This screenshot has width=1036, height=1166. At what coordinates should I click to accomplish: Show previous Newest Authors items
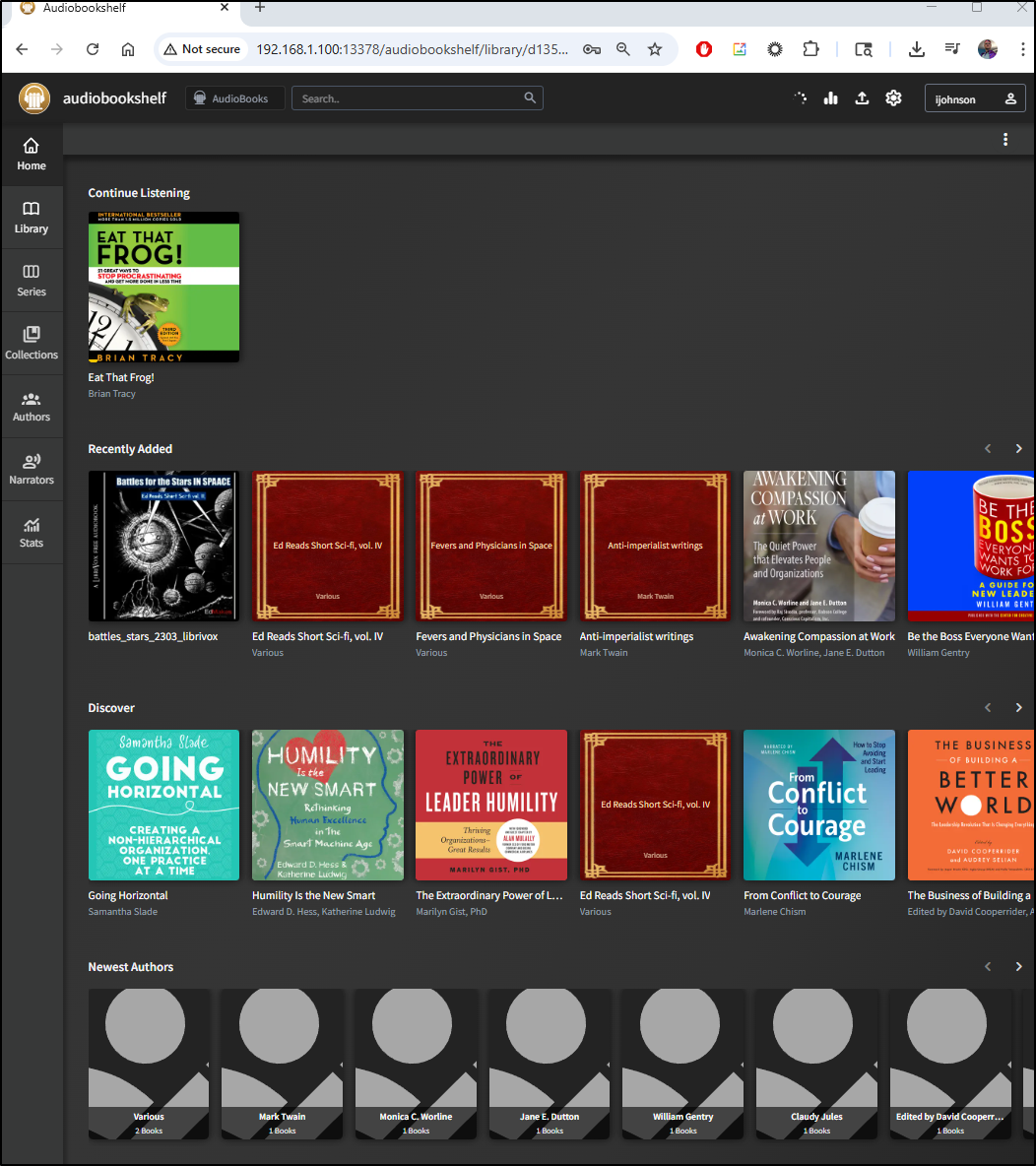click(988, 967)
